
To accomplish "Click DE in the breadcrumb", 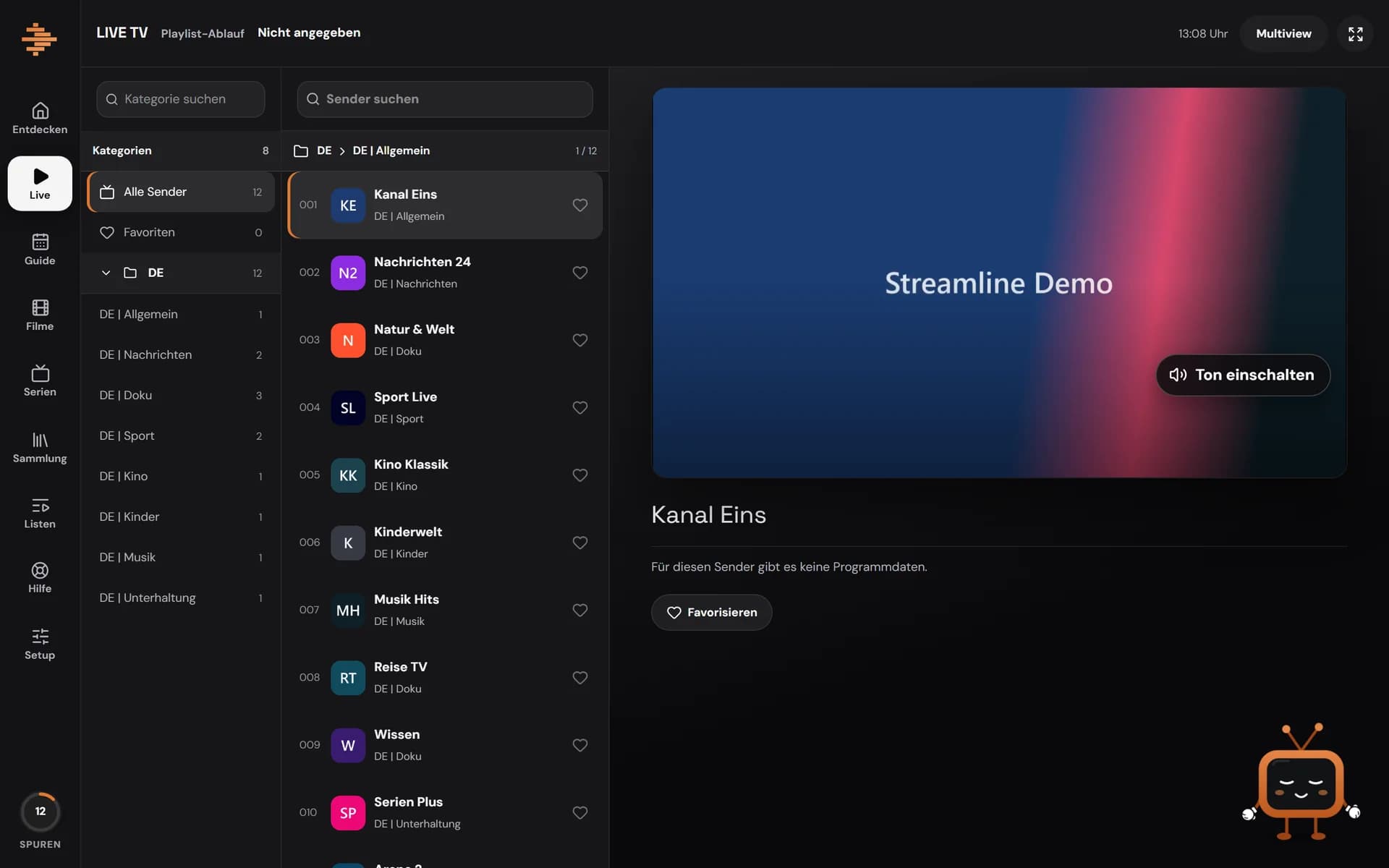I will coord(324,150).
